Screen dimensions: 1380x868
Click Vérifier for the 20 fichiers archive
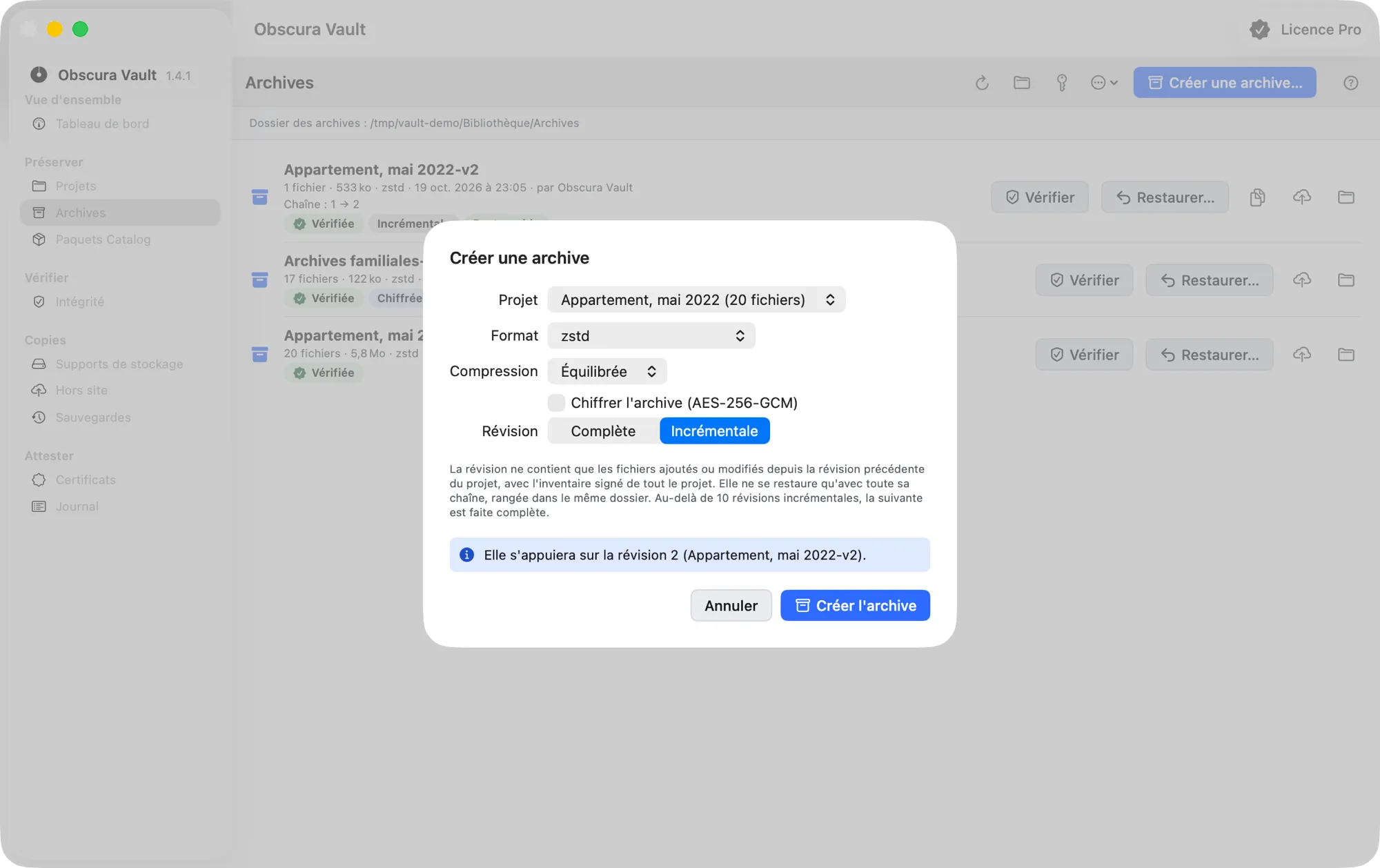pos(1085,355)
